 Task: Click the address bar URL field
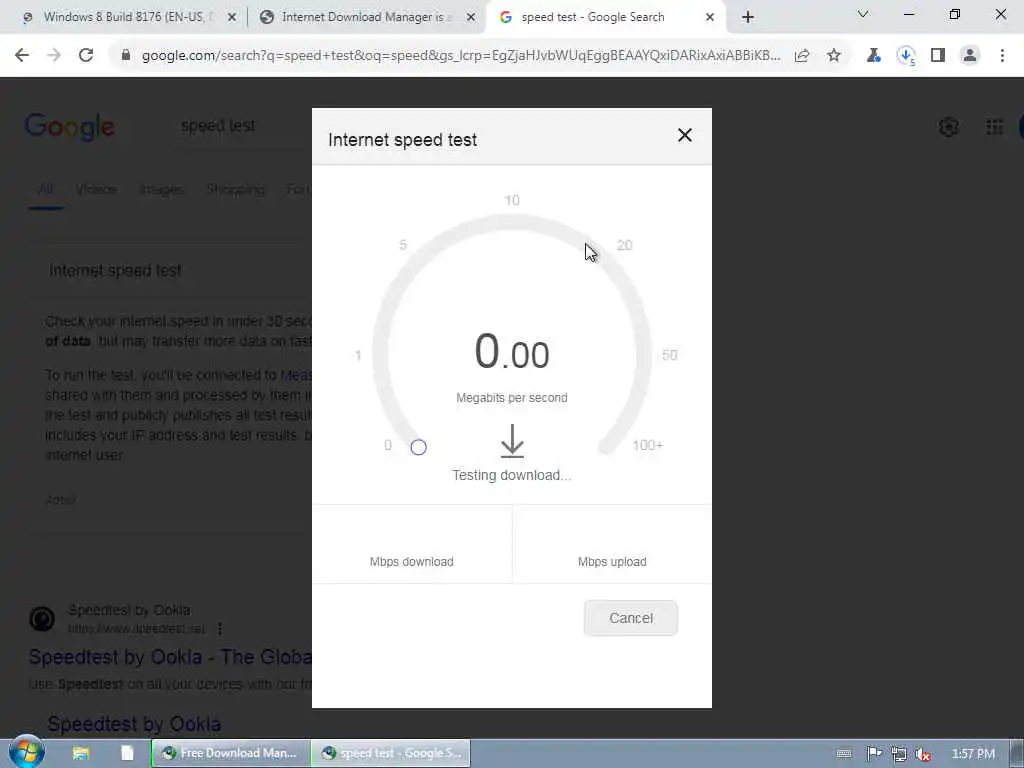tap(460, 56)
